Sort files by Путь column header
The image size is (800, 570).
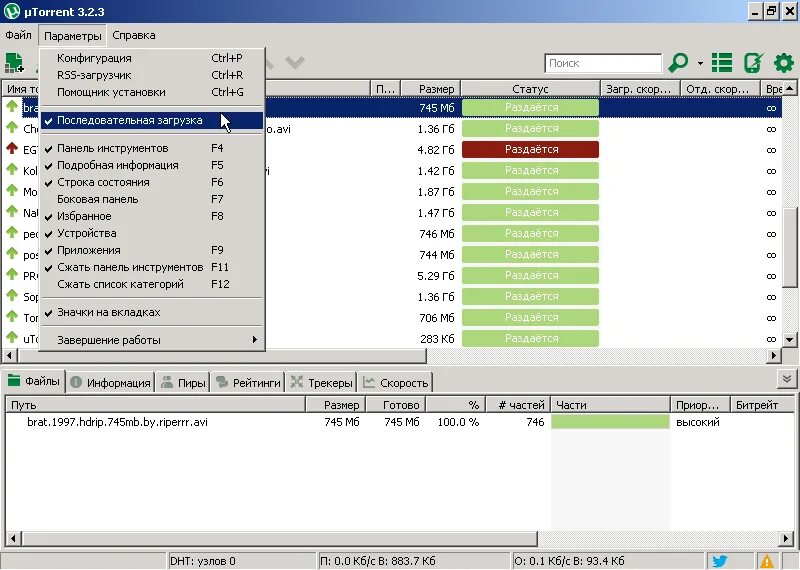pyautogui.click(x=155, y=405)
